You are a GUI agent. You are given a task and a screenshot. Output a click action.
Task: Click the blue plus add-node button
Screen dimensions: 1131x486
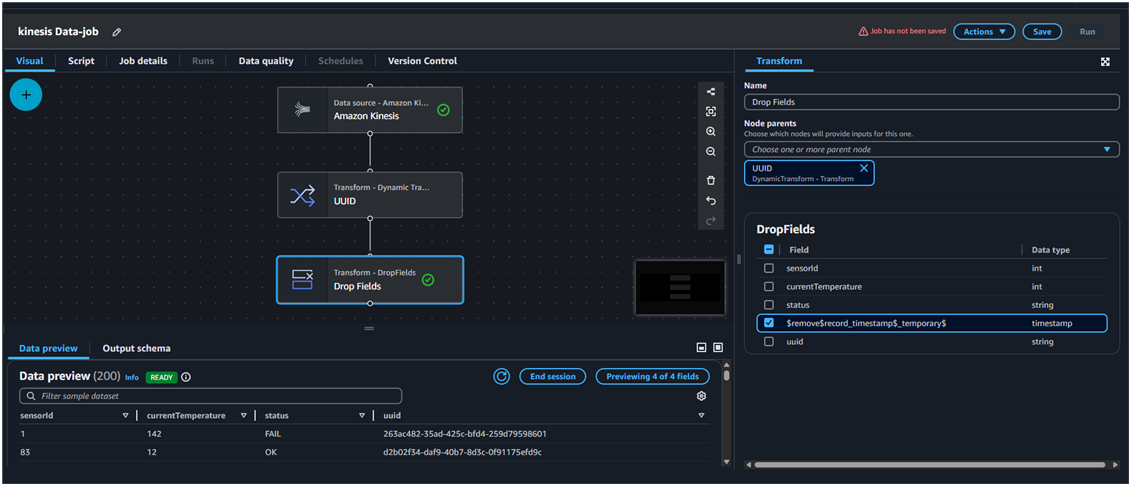point(26,94)
